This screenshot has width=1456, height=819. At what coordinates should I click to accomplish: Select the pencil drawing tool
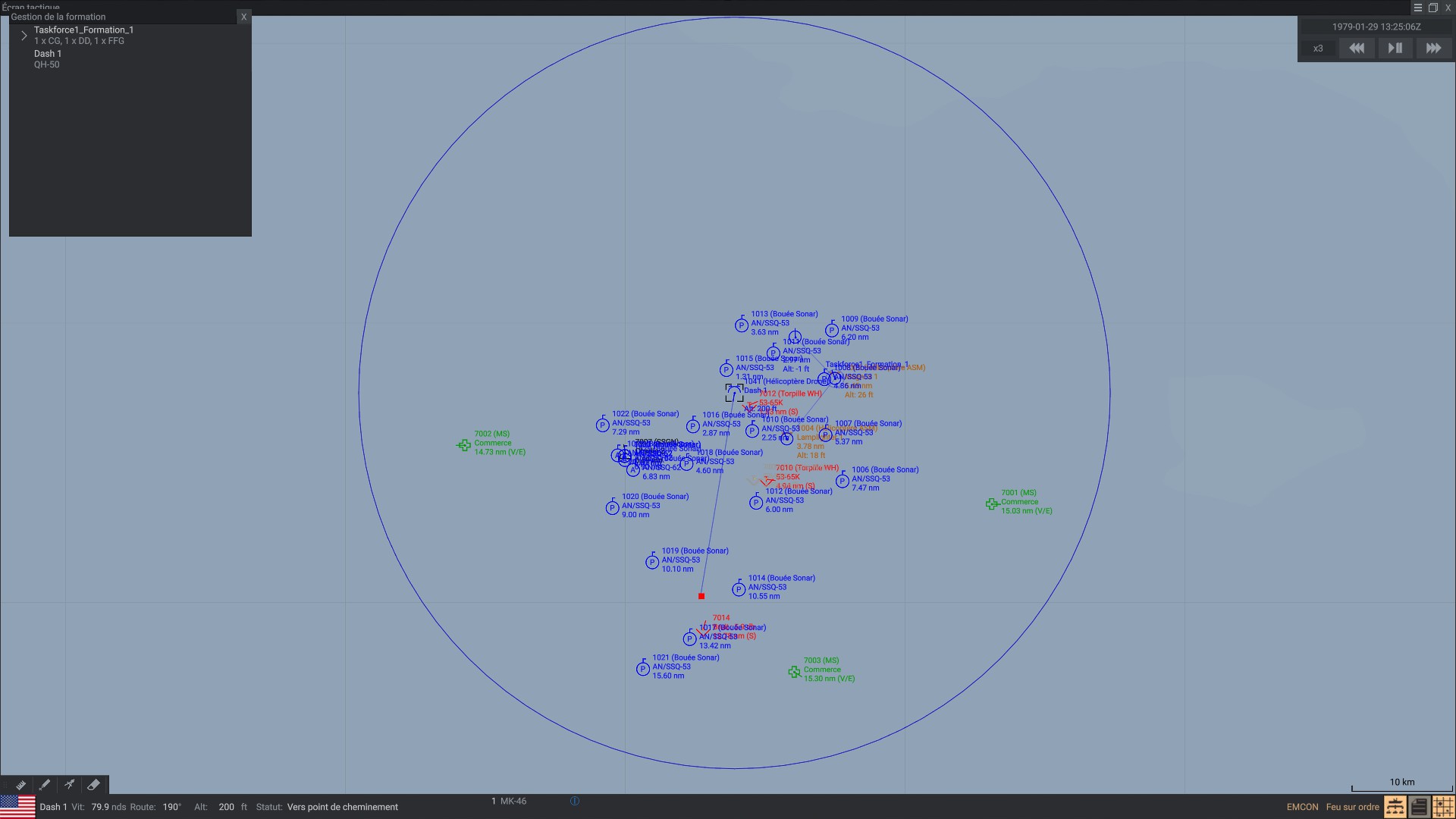click(45, 785)
